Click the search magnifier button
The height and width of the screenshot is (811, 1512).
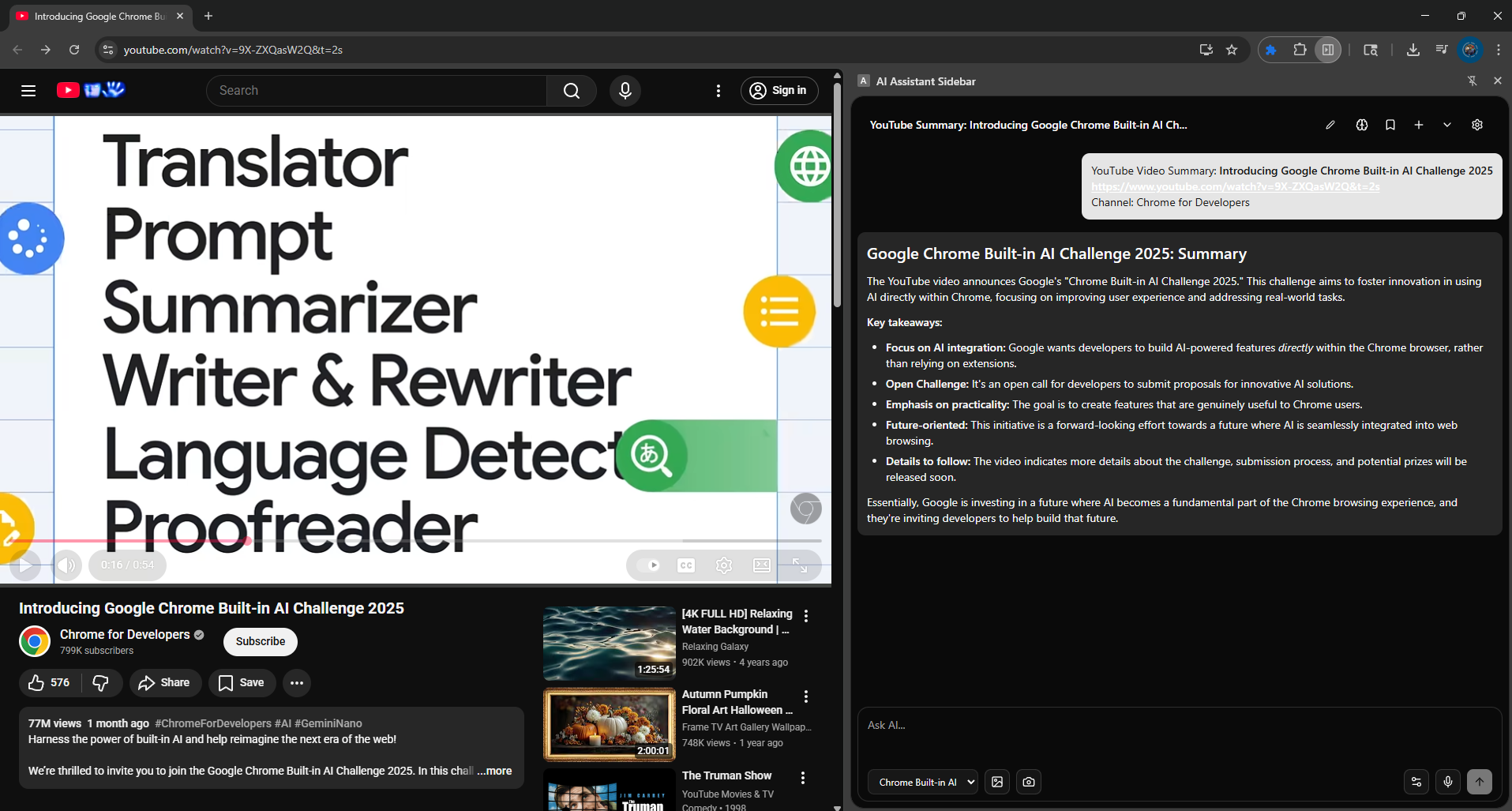572,91
